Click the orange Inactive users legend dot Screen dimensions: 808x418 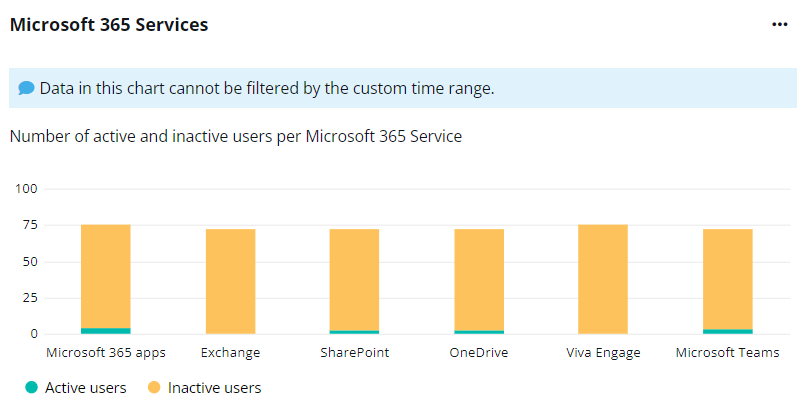154,387
